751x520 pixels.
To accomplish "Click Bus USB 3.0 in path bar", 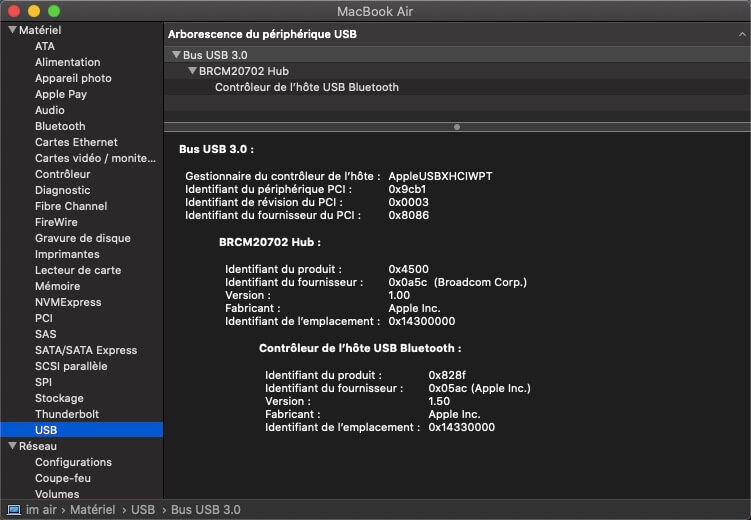I will coord(205,509).
